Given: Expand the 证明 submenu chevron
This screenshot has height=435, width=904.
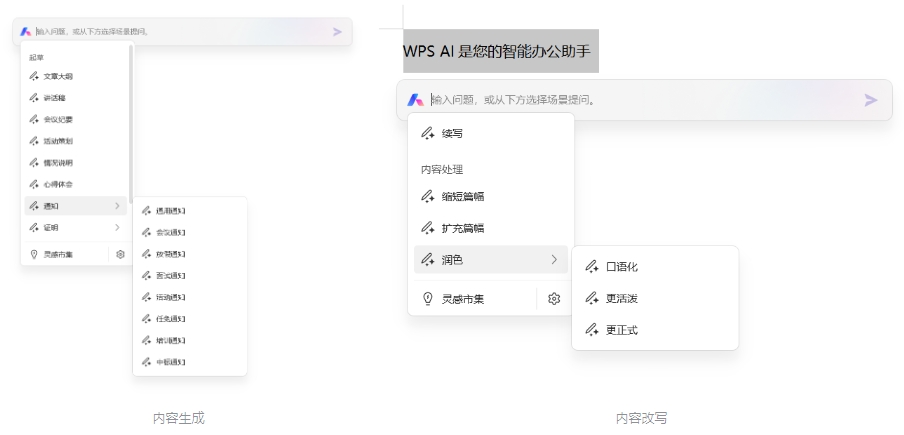Looking at the screenshot, I should point(117,228).
